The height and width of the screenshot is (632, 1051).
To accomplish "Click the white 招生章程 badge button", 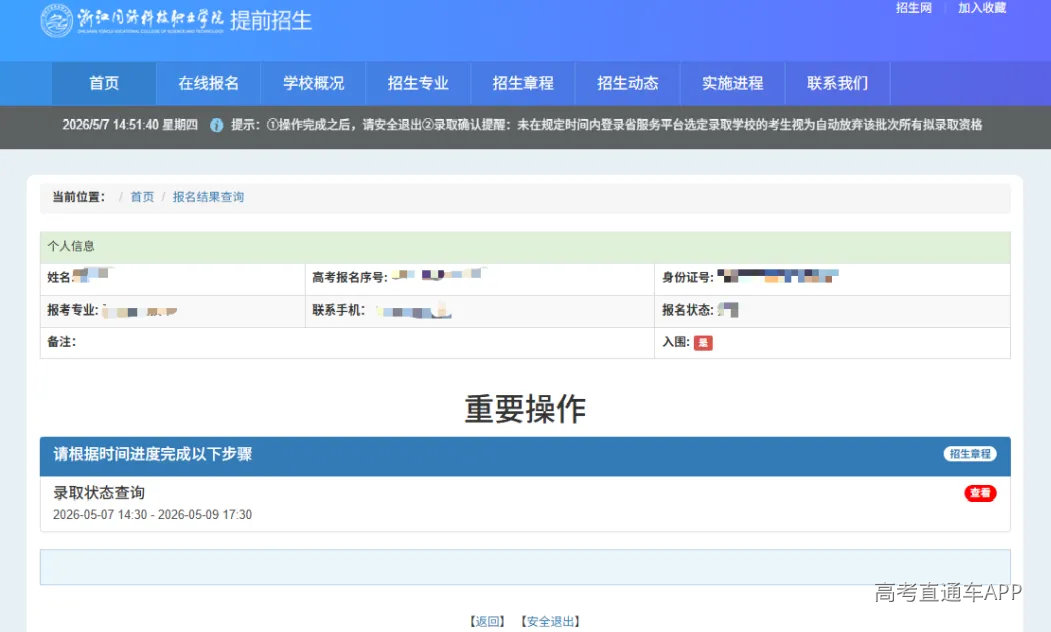I will (970, 454).
